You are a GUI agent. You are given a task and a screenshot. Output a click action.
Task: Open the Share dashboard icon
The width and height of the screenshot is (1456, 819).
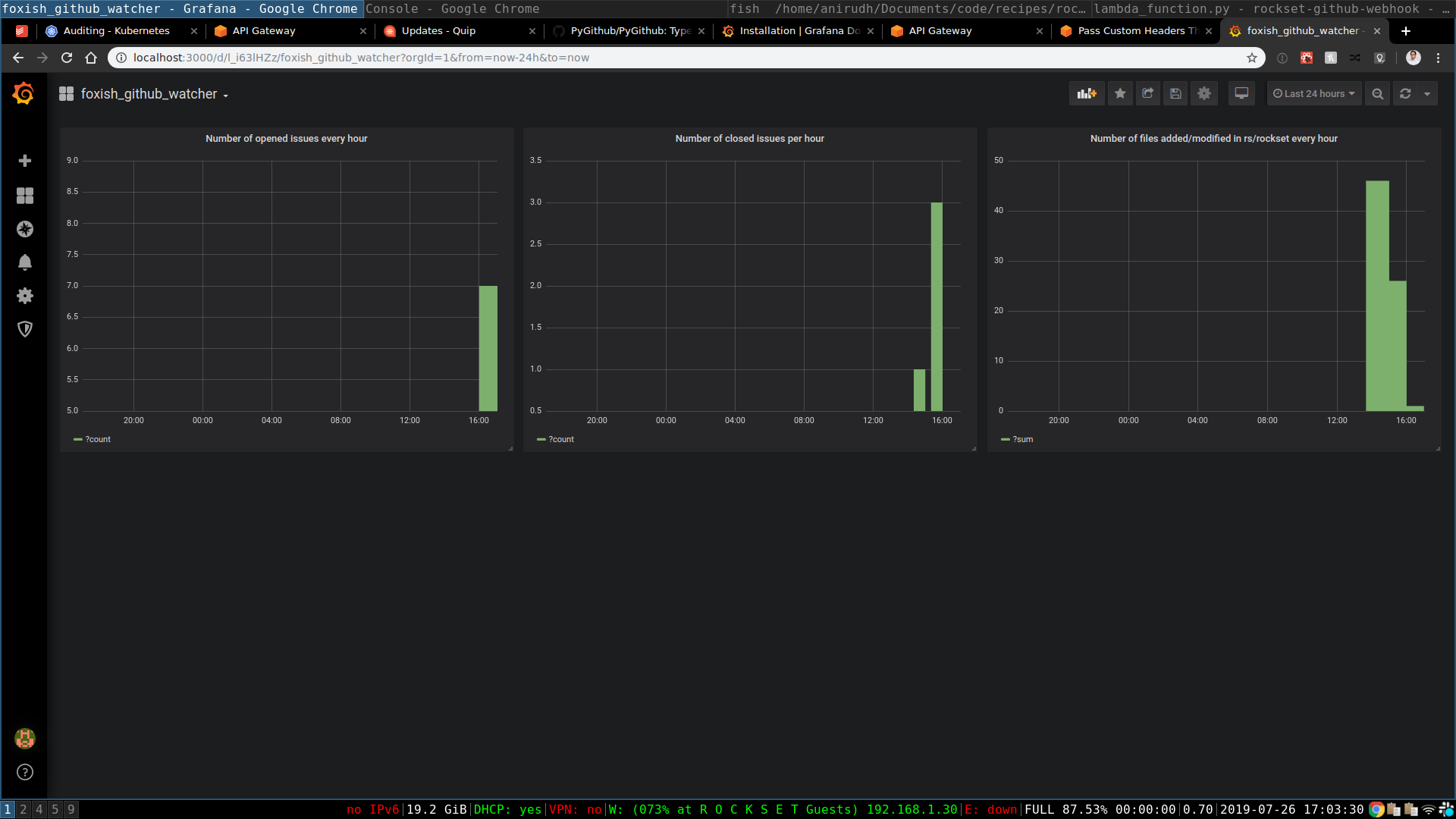pos(1148,93)
